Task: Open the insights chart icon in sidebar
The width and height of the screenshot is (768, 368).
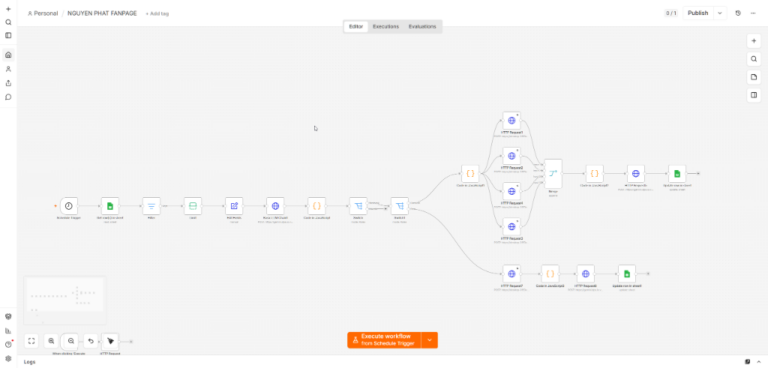Action: click(8, 331)
